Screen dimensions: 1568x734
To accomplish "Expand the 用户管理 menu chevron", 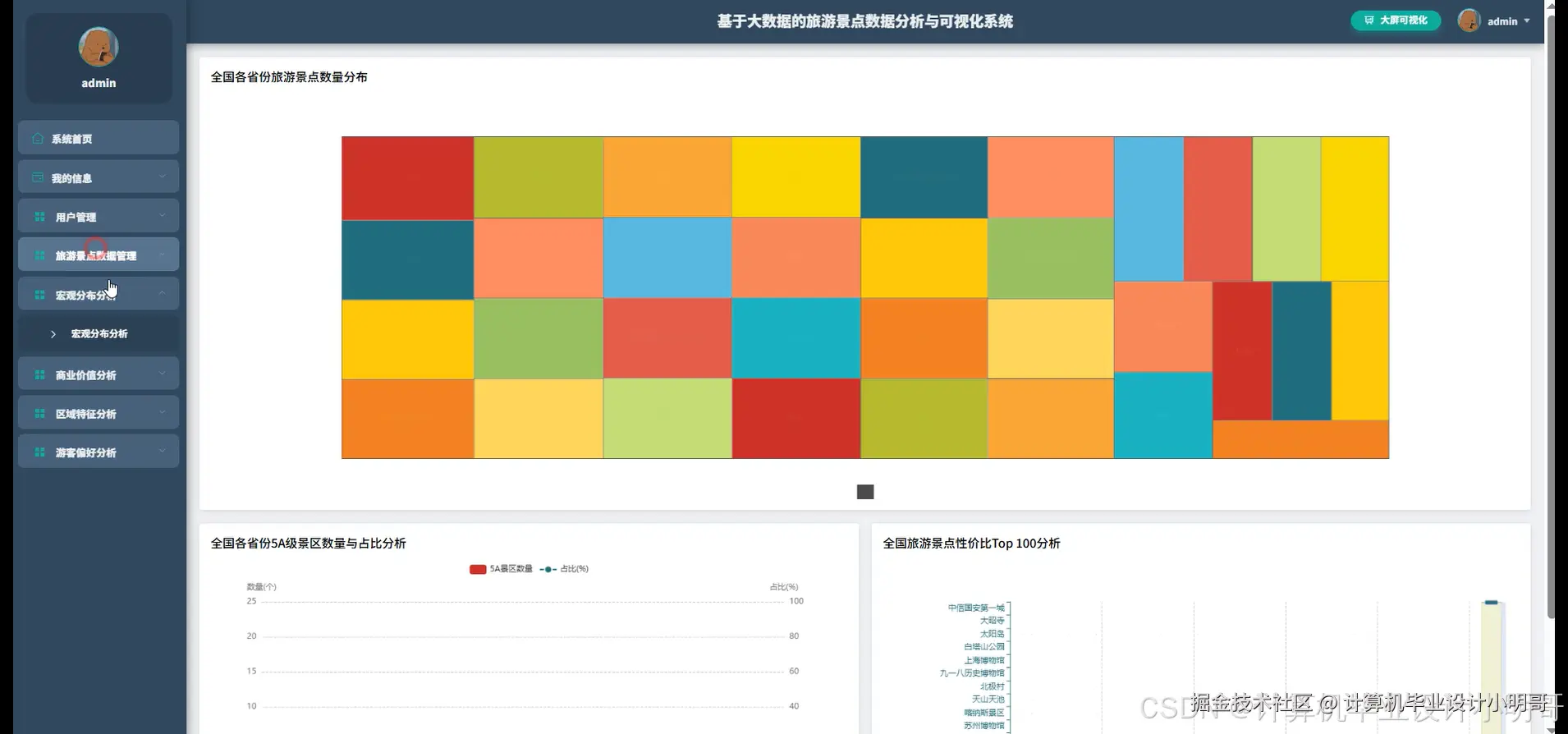I will 162,215.
